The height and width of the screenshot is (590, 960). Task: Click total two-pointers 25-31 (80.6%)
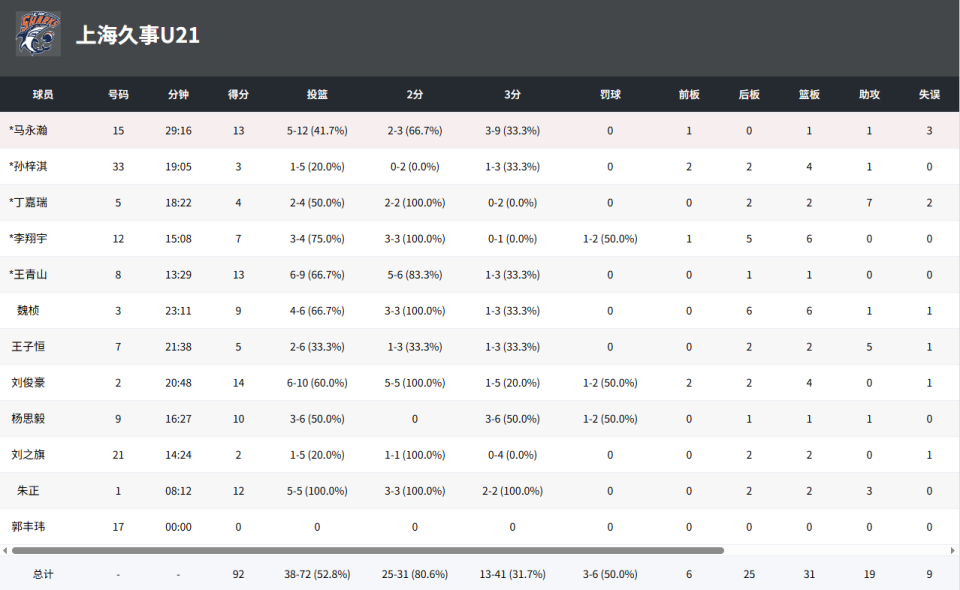point(414,575)
